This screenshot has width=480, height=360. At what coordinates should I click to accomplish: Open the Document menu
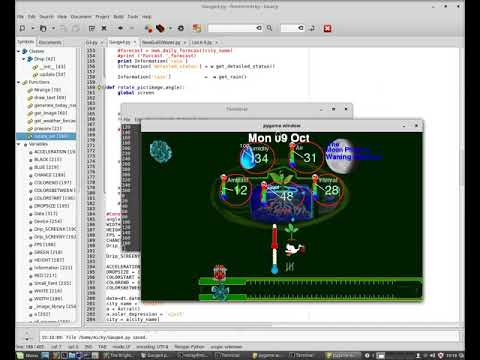(81, 16)
